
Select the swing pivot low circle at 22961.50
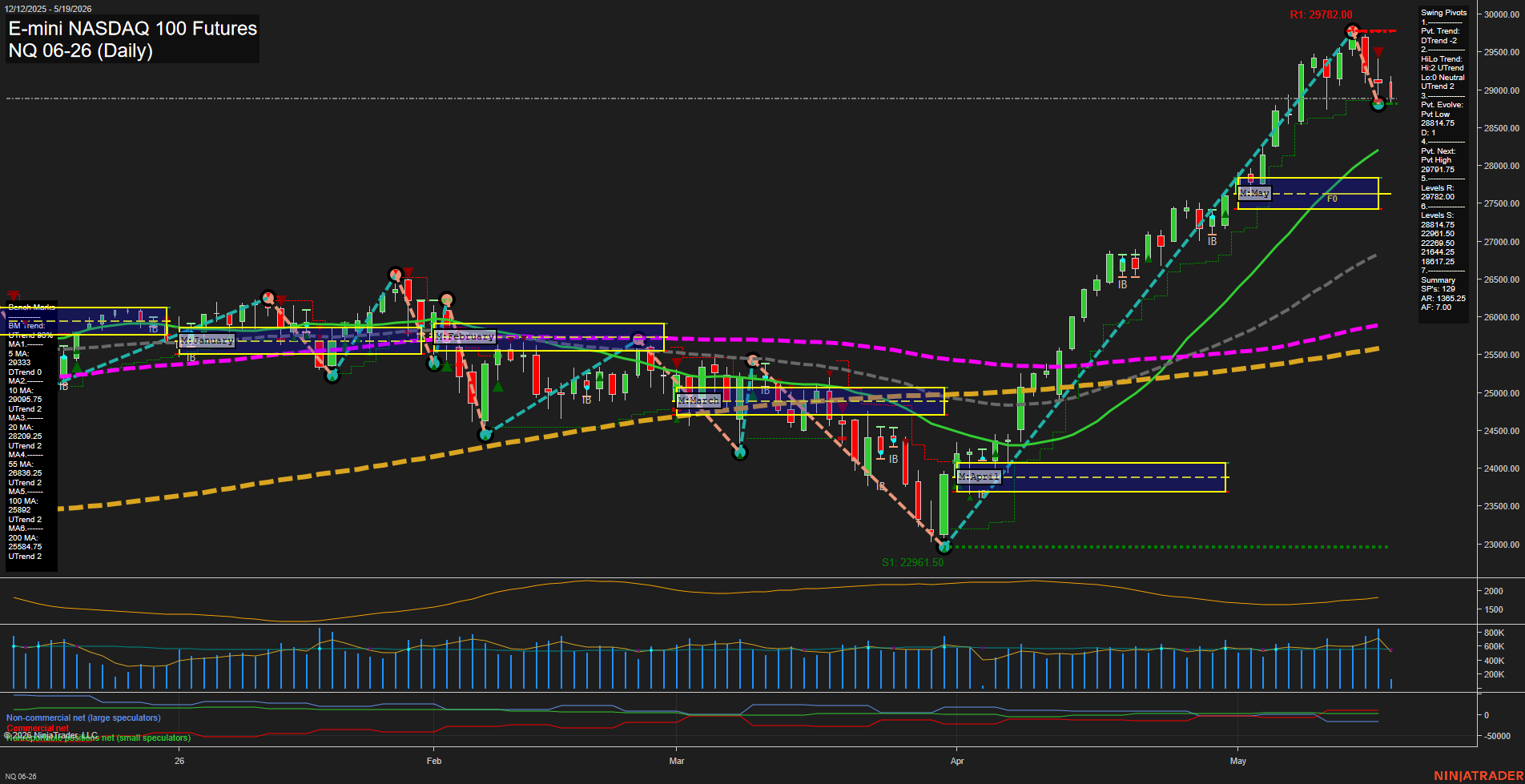pyautogui.click(x=944, y=547)
